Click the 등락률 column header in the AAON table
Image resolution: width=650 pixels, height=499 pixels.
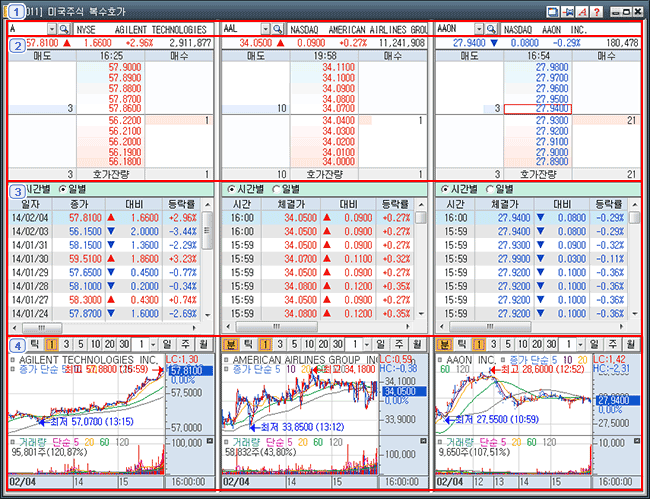(609, 204)
